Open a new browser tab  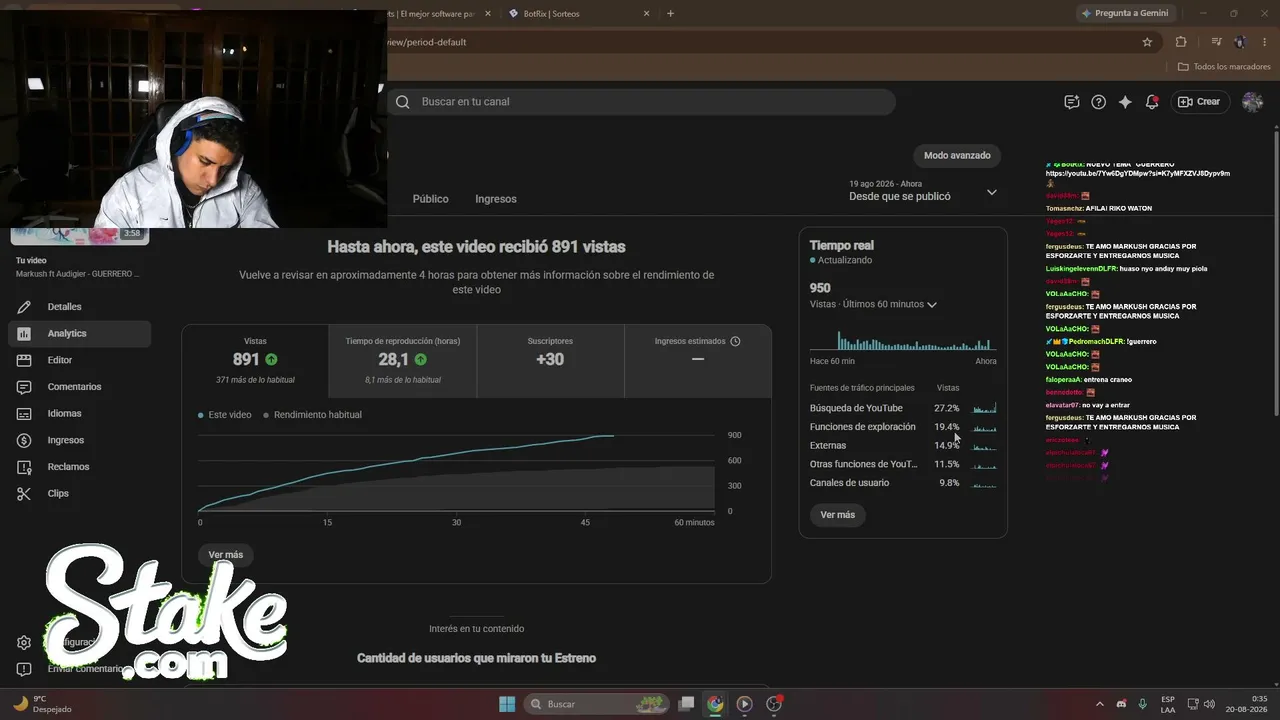[671, 14]
